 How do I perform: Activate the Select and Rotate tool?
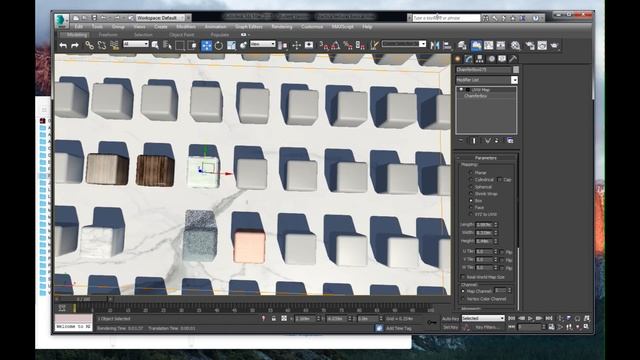point(219,46)
